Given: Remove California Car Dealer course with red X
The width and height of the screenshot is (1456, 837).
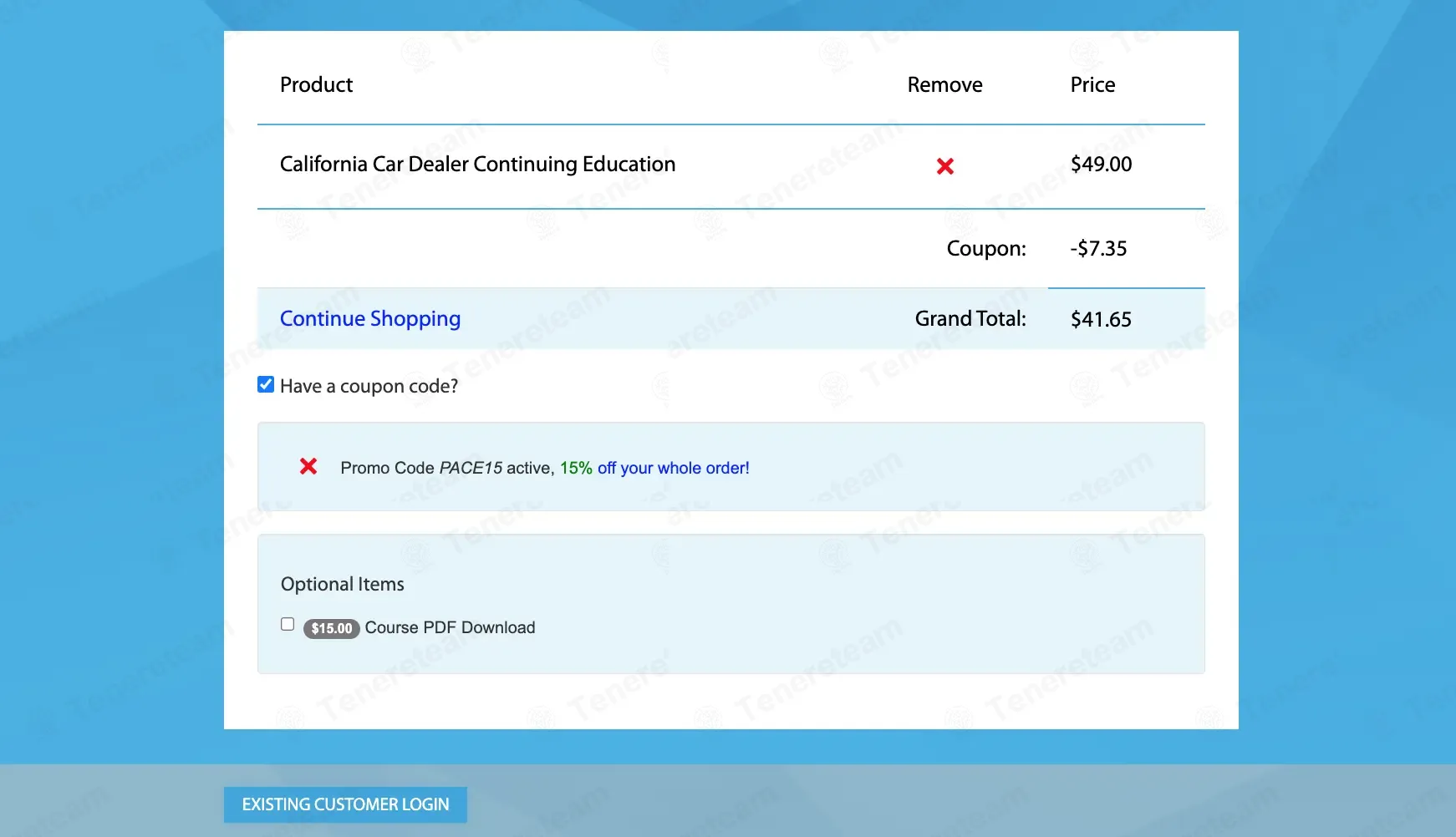Looking at the screenshot, I should [945, 166].
